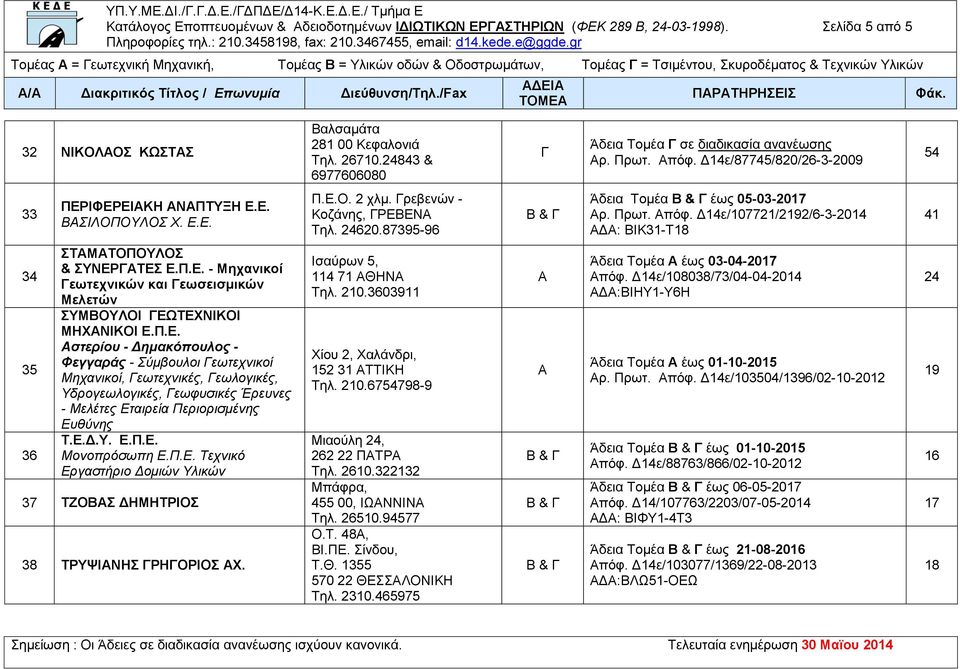
Task: Click folder number 24 in row 34
Action: pyautogui.click(x=932, y=277)
